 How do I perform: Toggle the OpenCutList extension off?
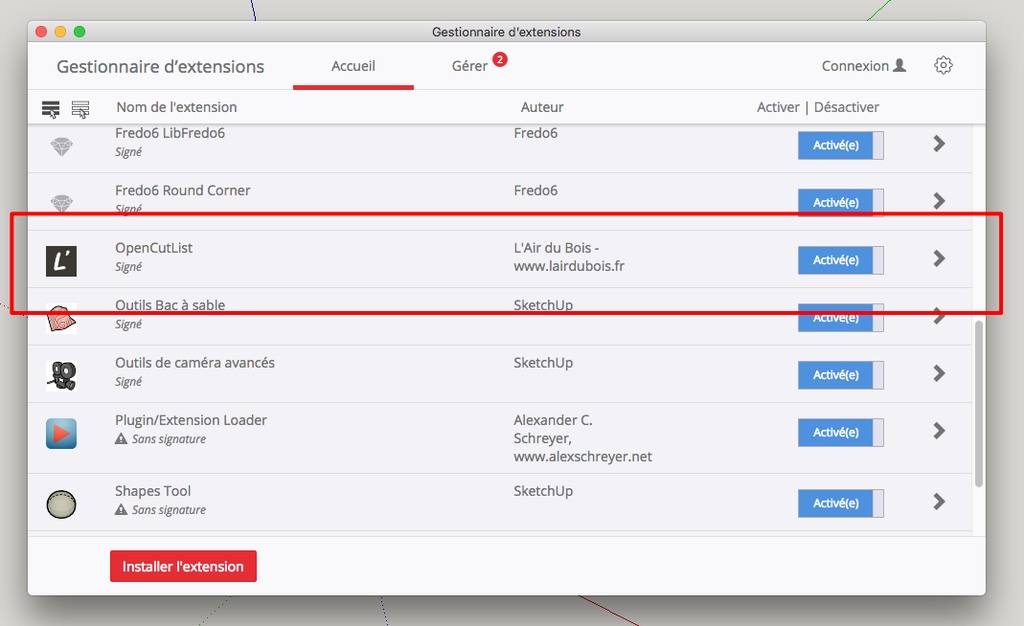point(840,260)
